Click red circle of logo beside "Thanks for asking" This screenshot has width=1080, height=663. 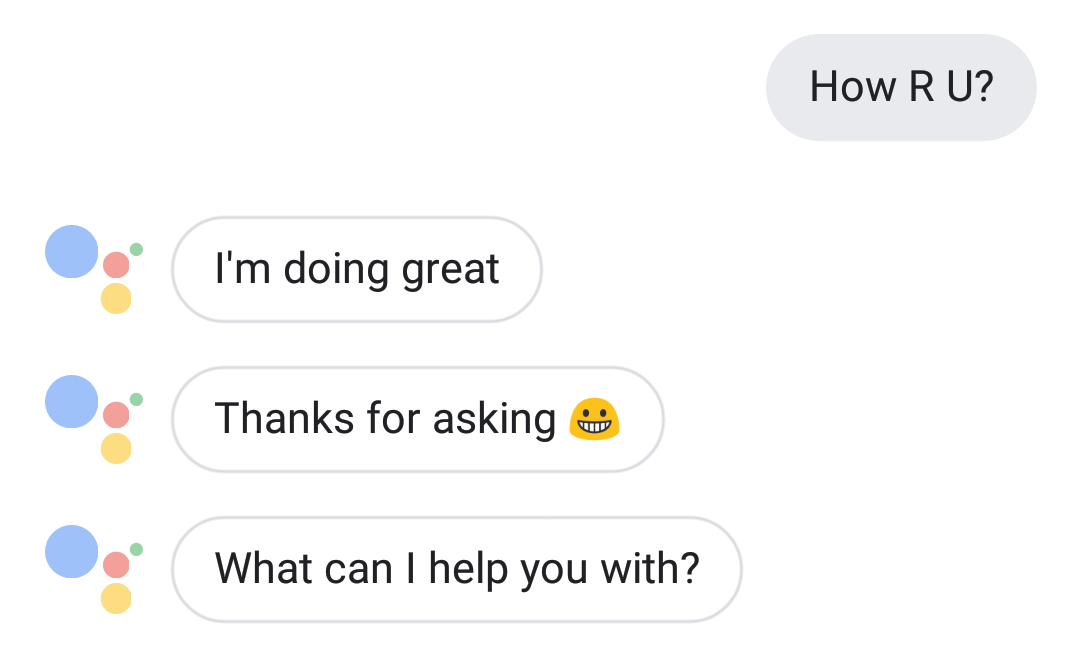(x=116, y=415)
